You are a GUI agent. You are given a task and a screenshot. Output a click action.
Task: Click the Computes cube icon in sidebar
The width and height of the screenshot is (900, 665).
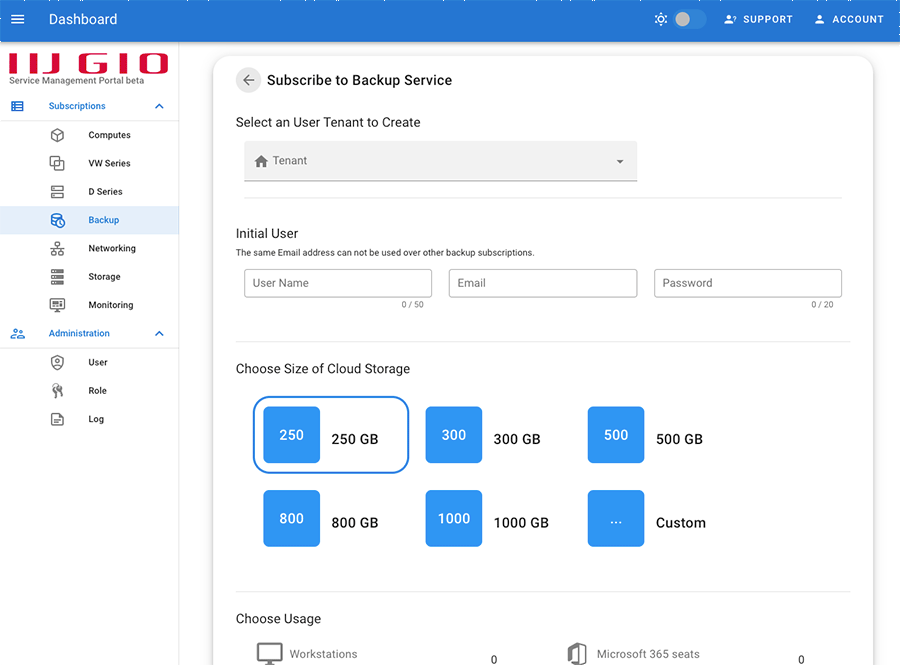pos(57,135)
